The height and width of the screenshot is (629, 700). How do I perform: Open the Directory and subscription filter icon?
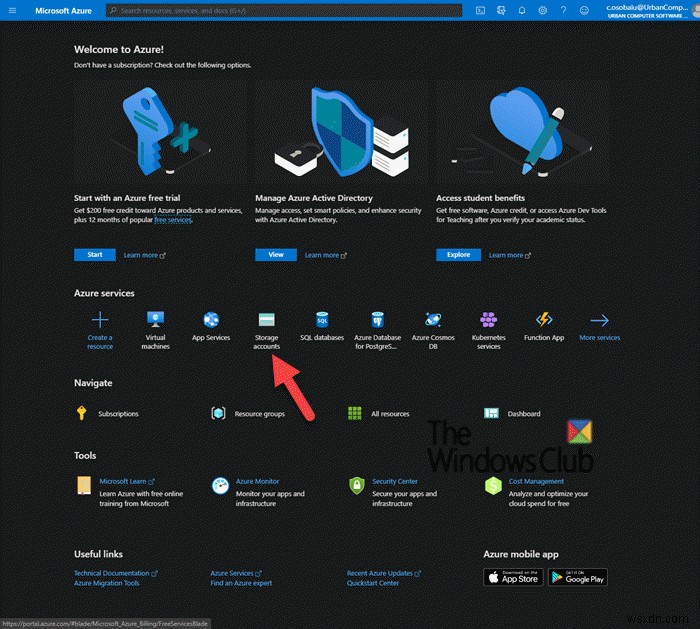tap(501, 10)
